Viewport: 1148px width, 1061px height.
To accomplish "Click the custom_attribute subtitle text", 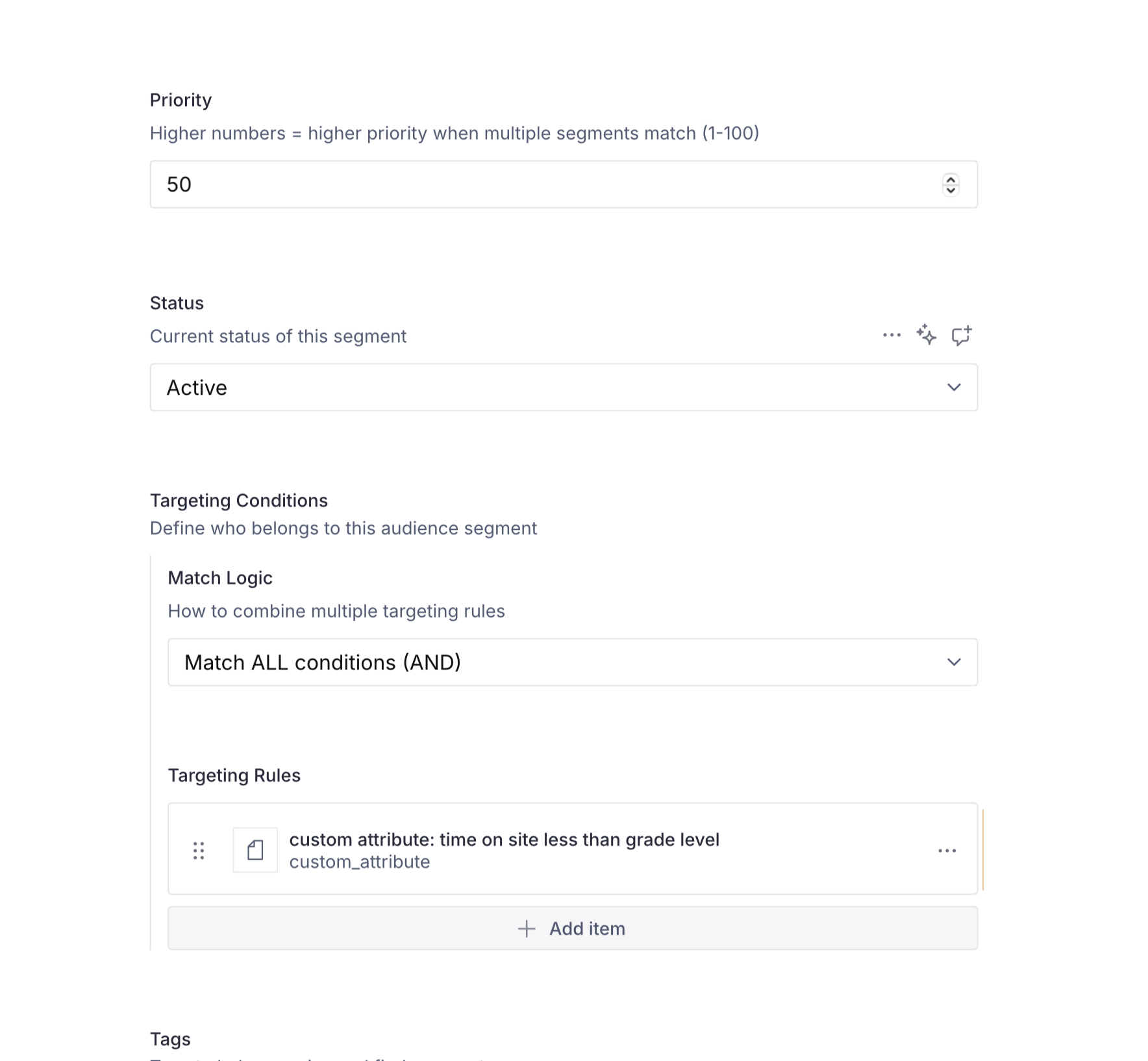I will pyautogui.click(x=360, y=862).
